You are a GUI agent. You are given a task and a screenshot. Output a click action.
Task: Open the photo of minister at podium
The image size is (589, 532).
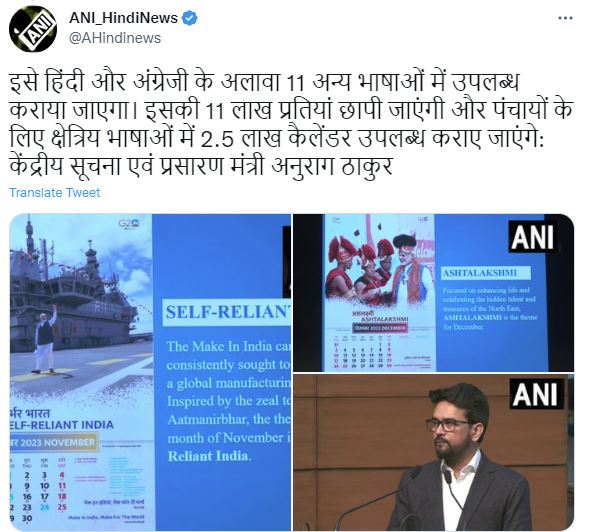click(433, 452)
